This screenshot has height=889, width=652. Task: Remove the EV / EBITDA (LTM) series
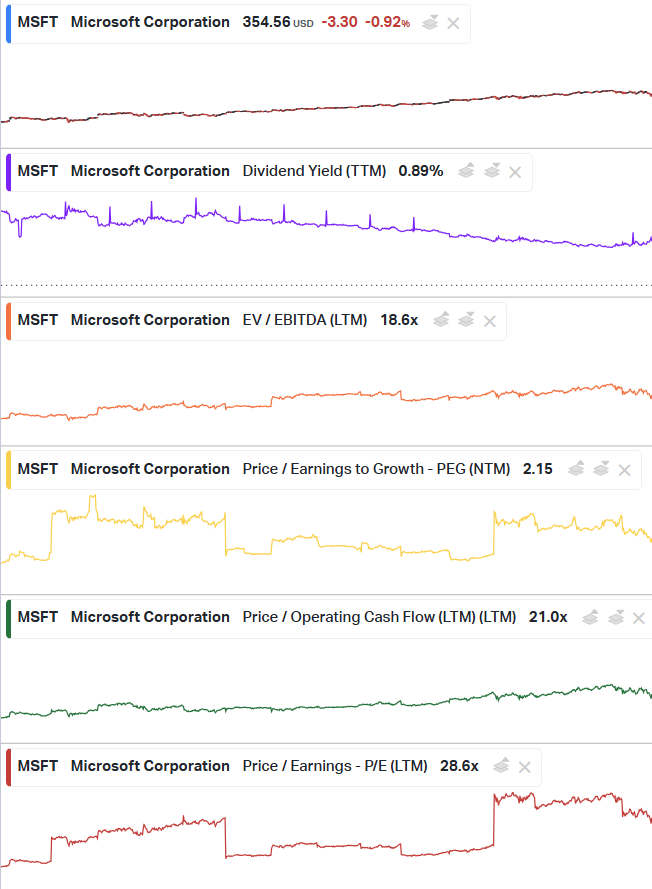490,321
